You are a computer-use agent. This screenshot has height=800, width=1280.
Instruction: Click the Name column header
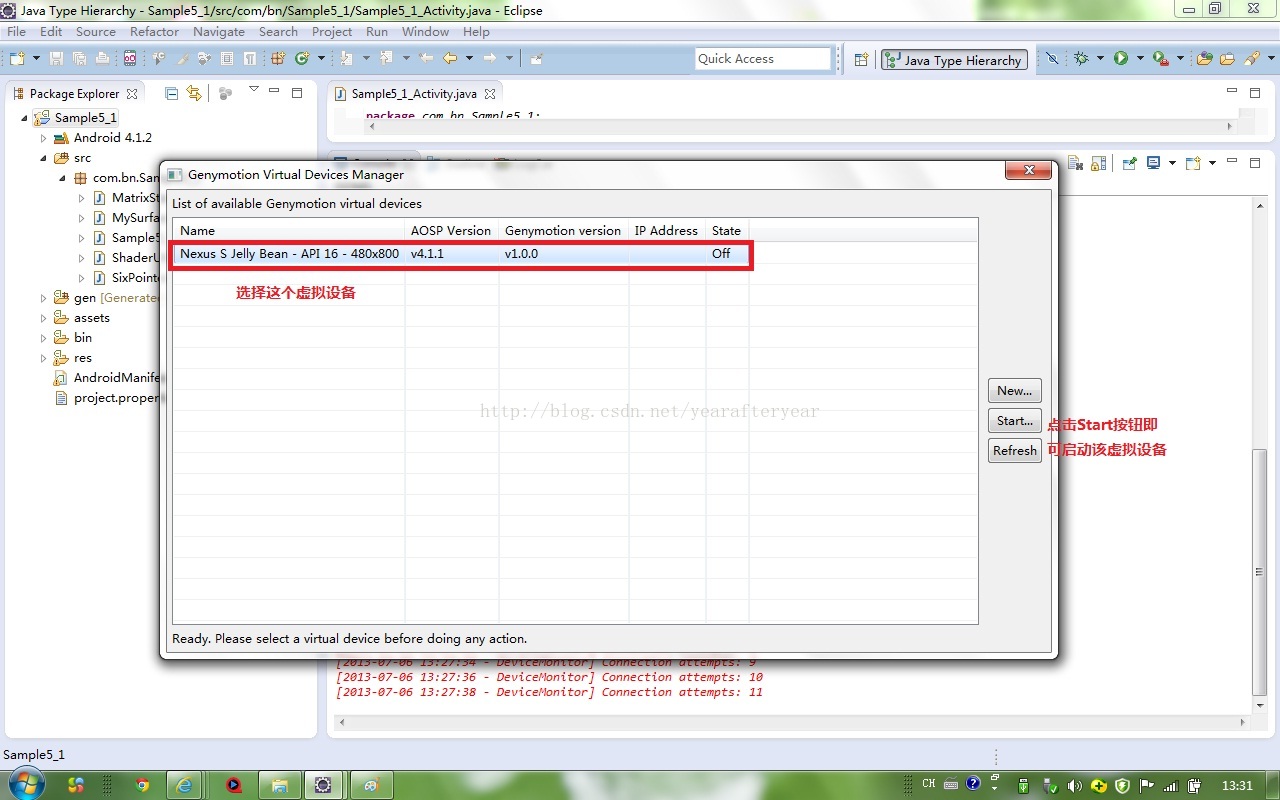pos(289,231)
